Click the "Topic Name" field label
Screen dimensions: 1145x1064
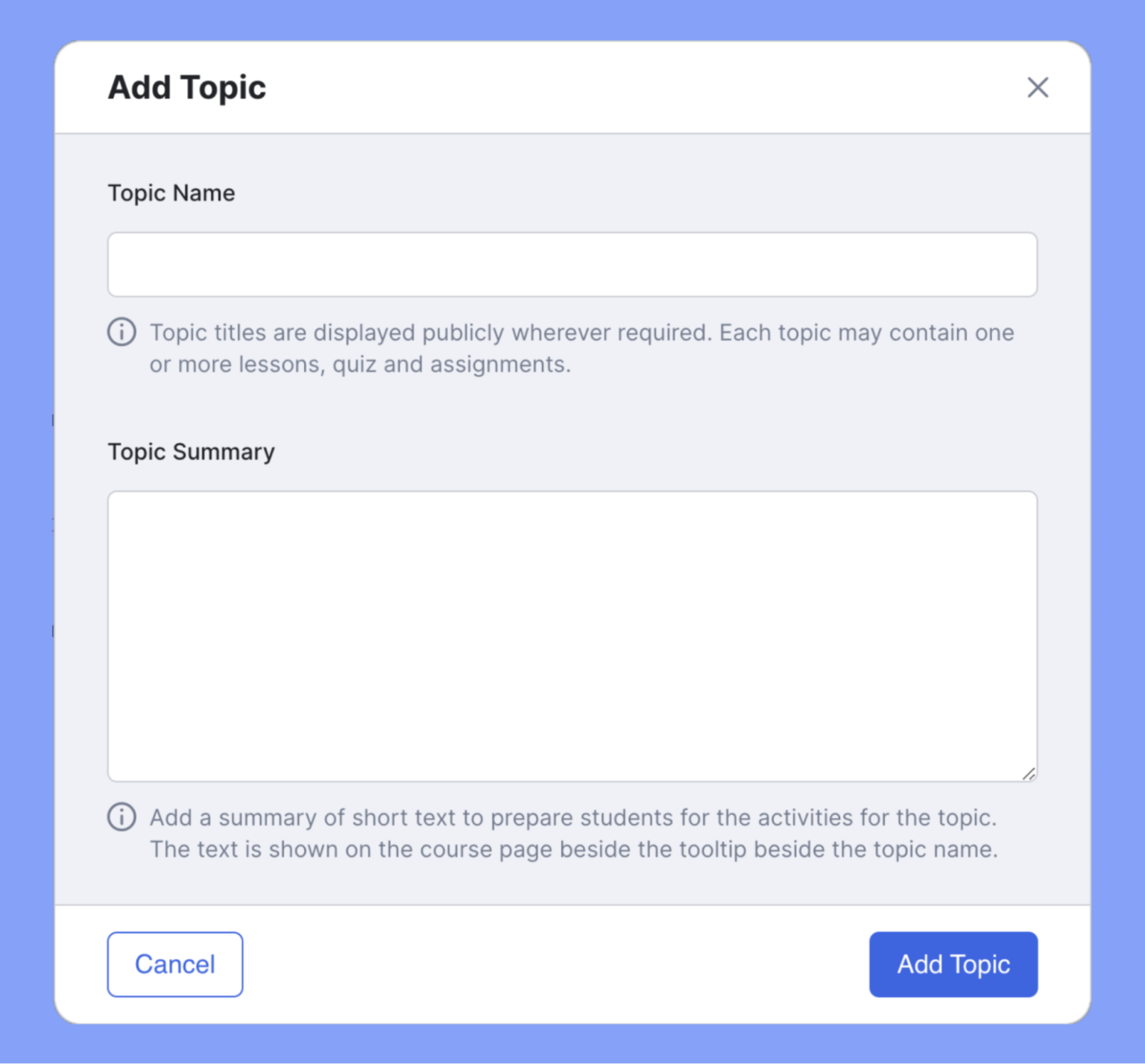tap(171, 193)
